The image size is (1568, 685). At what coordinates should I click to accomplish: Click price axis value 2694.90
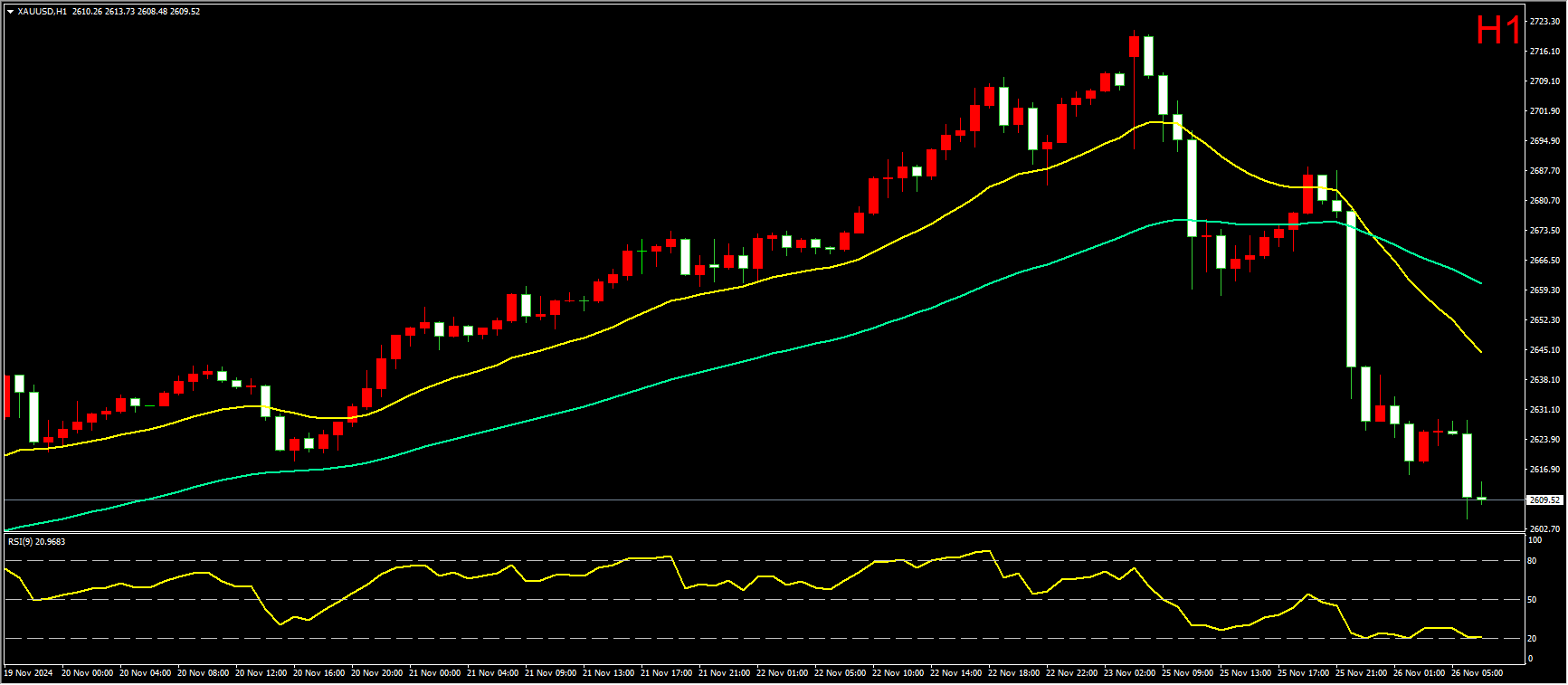point(1544,141)
